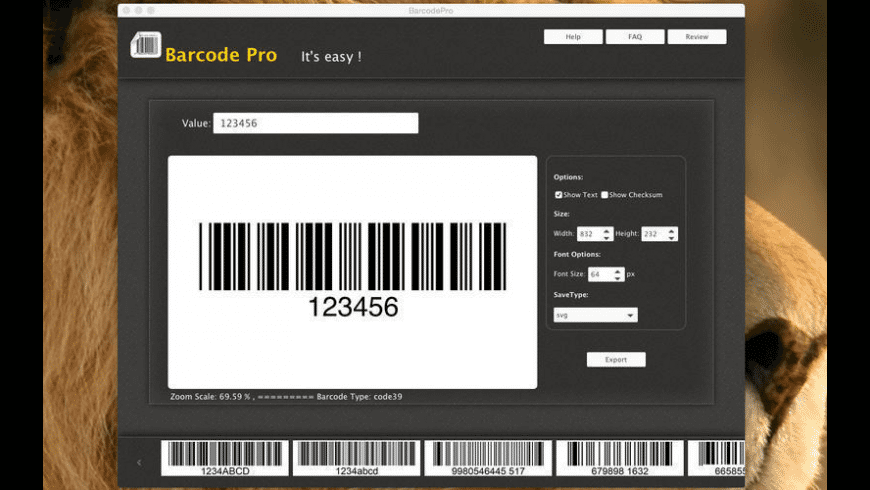The width and height of the screenshot is (870, 490).
Task: Increase Font Size with the up arrow
Action: point(618,271)
